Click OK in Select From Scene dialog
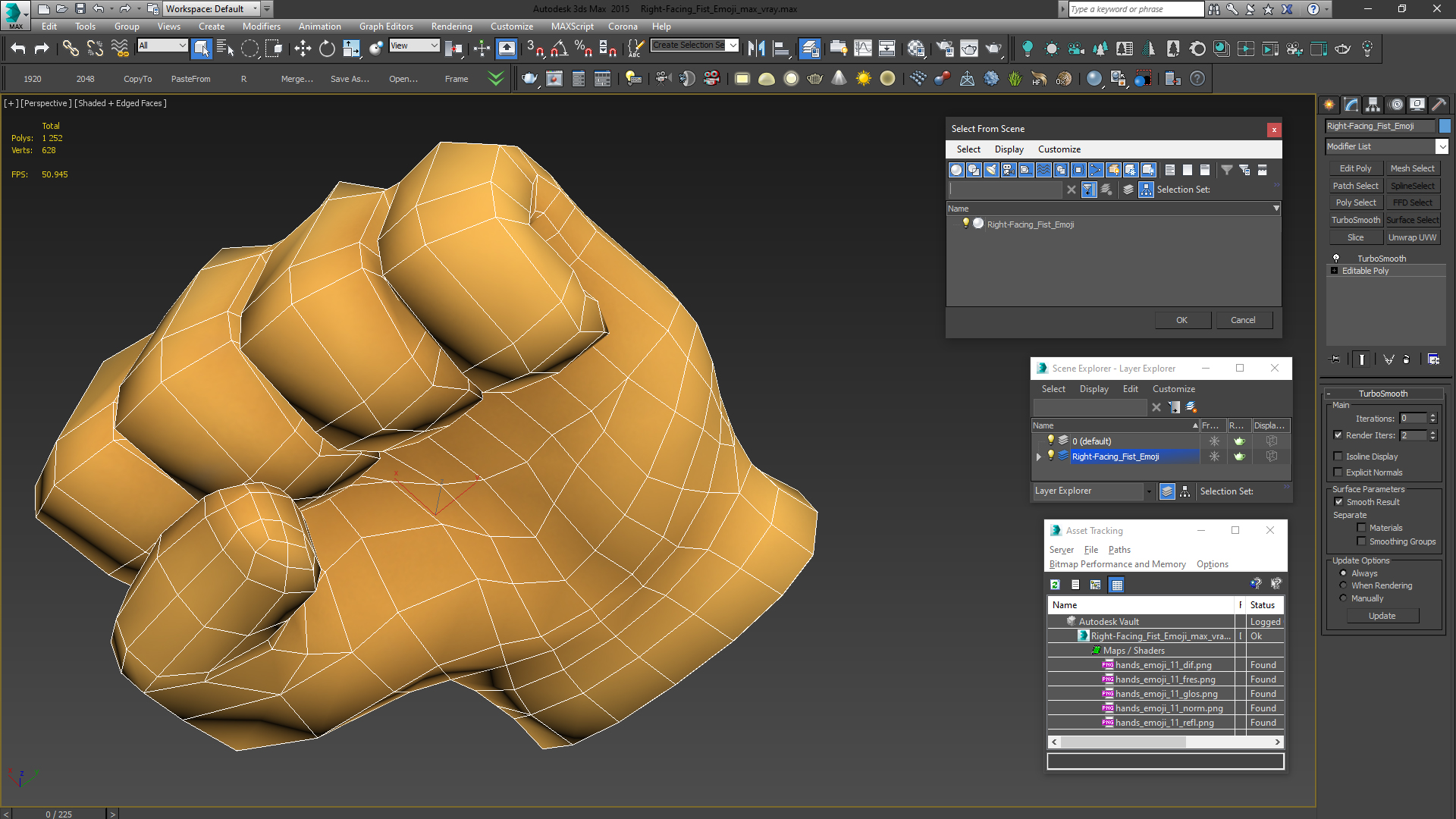This screenshot has width=1456, height=819. 1182,320
